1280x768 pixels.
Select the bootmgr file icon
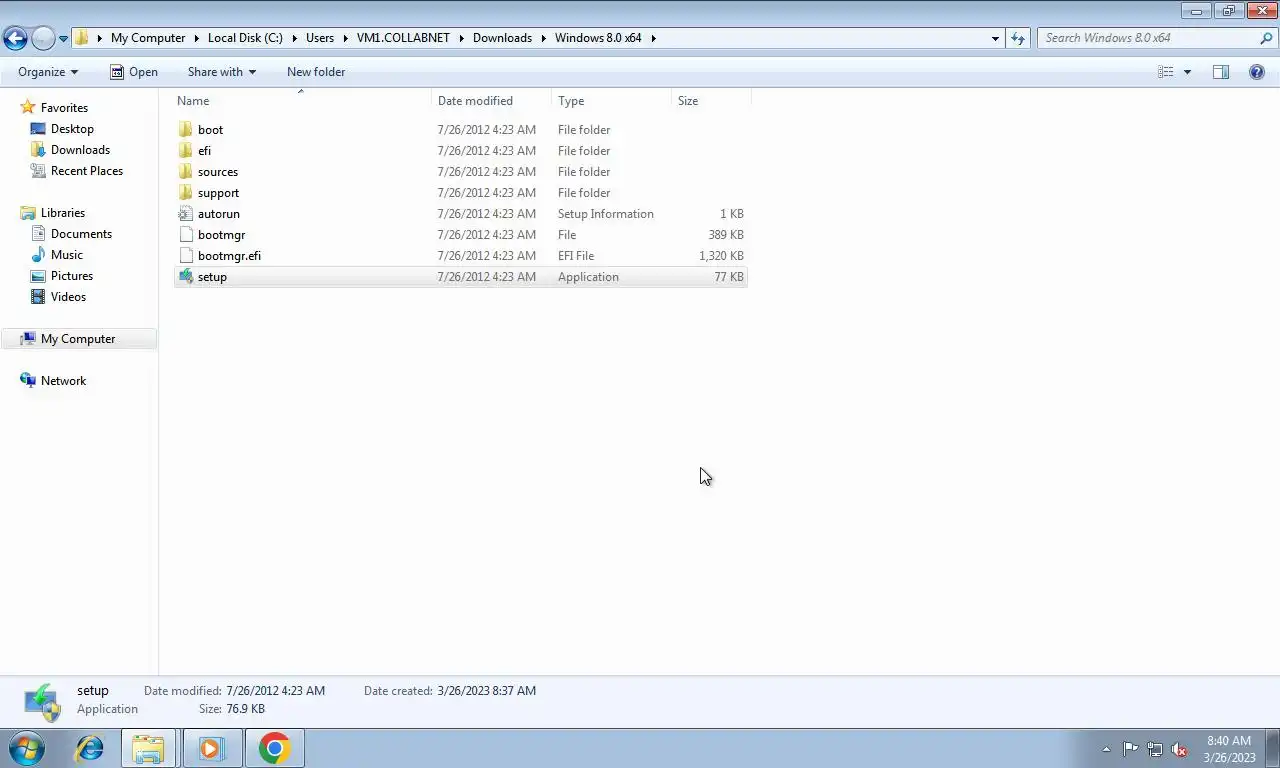185,235
